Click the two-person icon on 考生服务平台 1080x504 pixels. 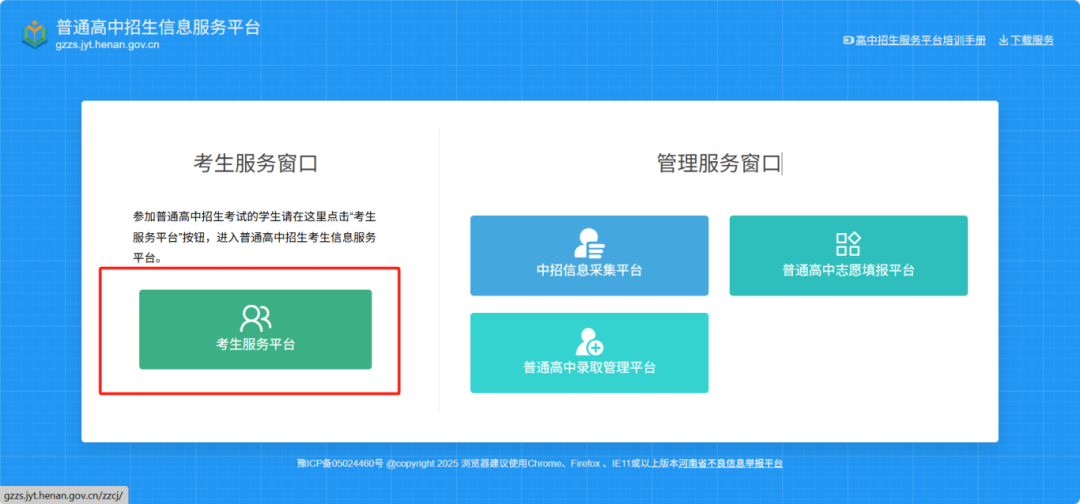(x=255, y=318)
